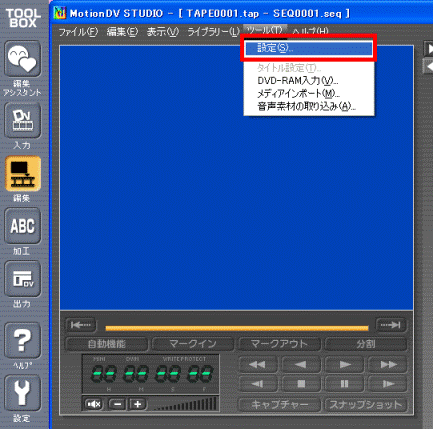Choose 設定(S) in the Tools menu
The image size is (433, 429).
coord(309,48)
